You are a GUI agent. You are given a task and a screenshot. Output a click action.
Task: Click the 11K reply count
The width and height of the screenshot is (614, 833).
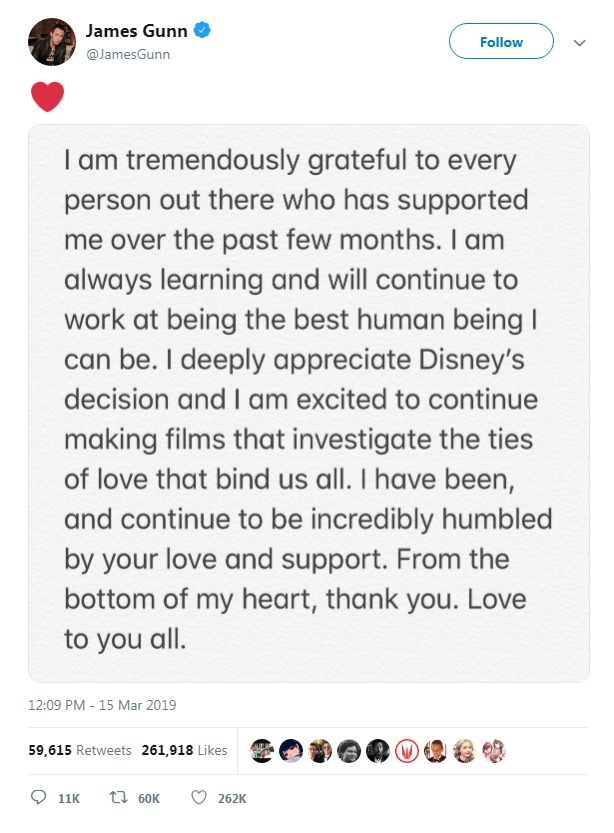coord(69,798)
